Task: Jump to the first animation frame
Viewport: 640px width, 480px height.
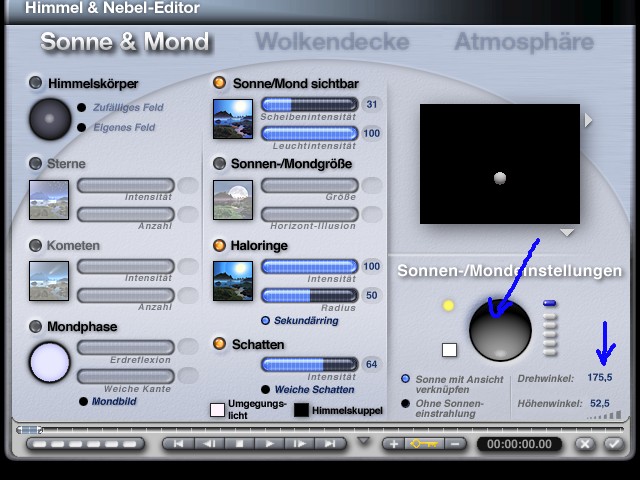Action: pyautogui.click(x=178, y=444)
